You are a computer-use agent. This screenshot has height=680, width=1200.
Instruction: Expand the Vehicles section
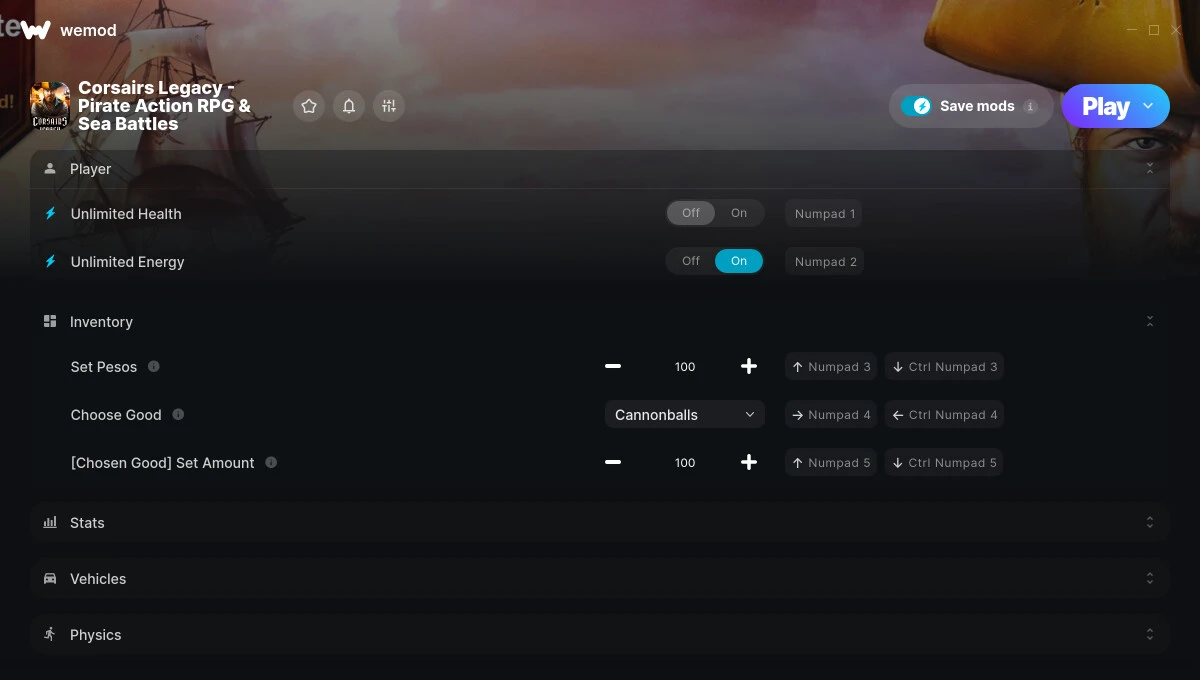tap(600, 579)
